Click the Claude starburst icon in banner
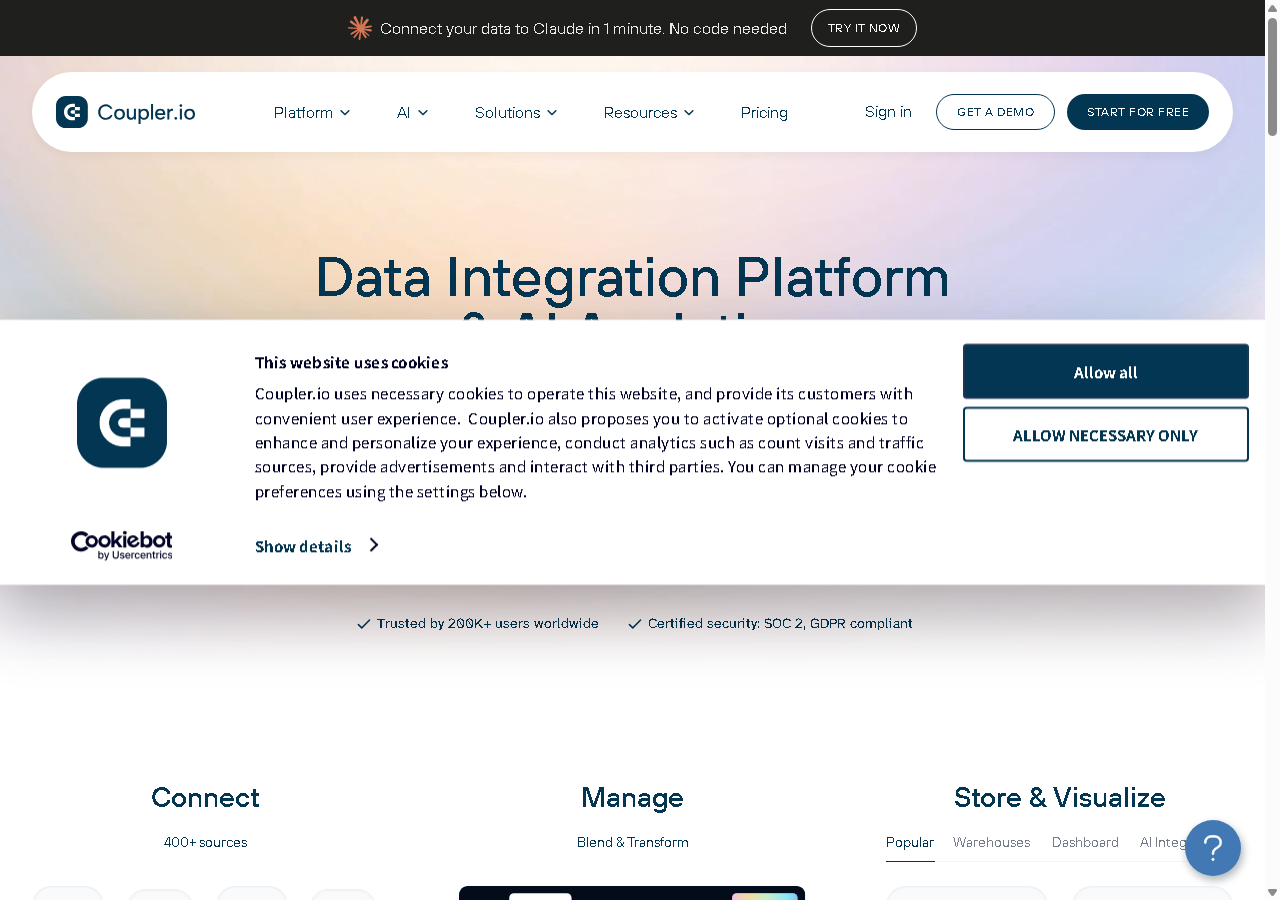 click(x=360, y=28)
